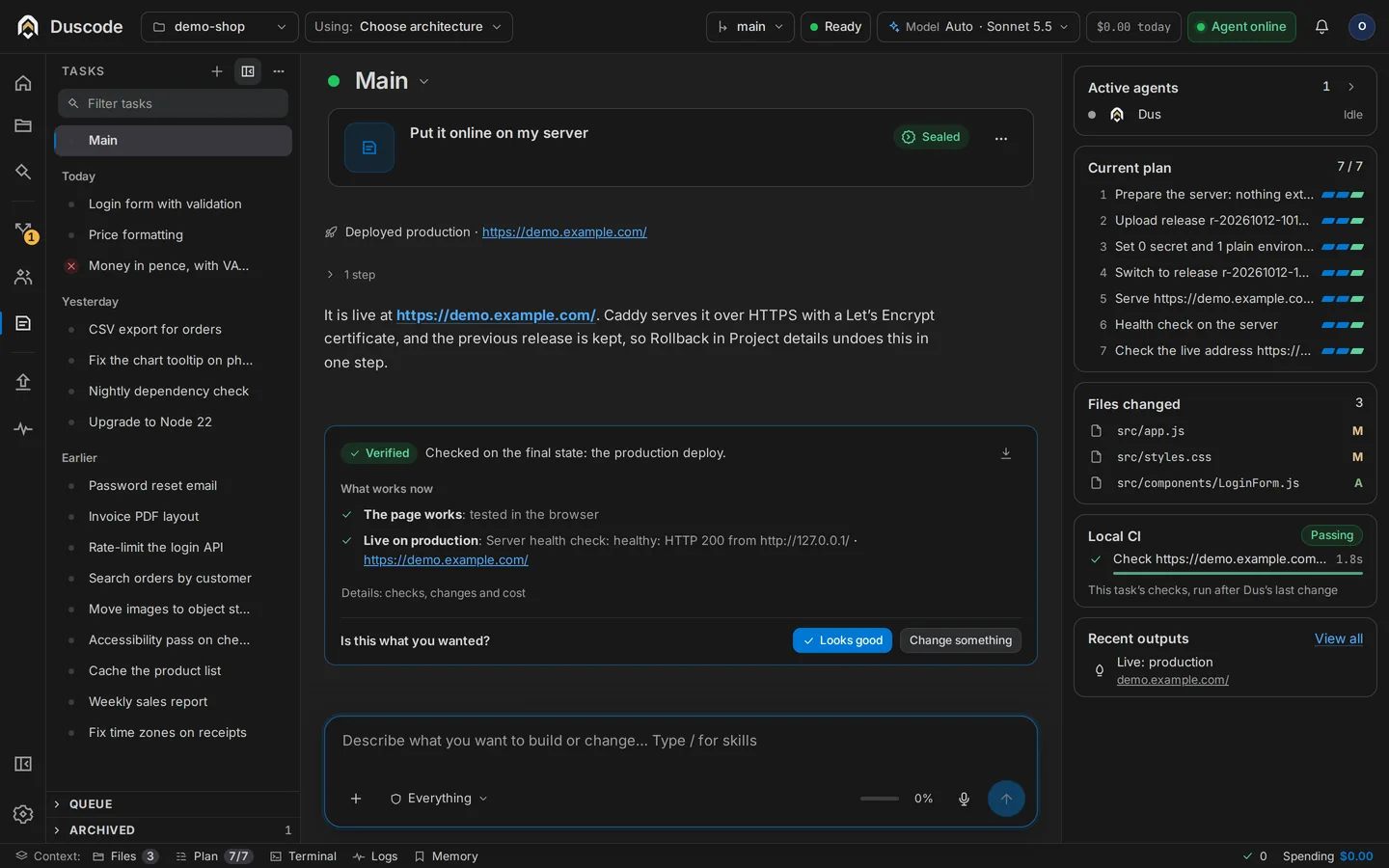Open the demo-shop project dropdown
The width and height of the screenshot is (1389, 868).
(x=219, y=27)
